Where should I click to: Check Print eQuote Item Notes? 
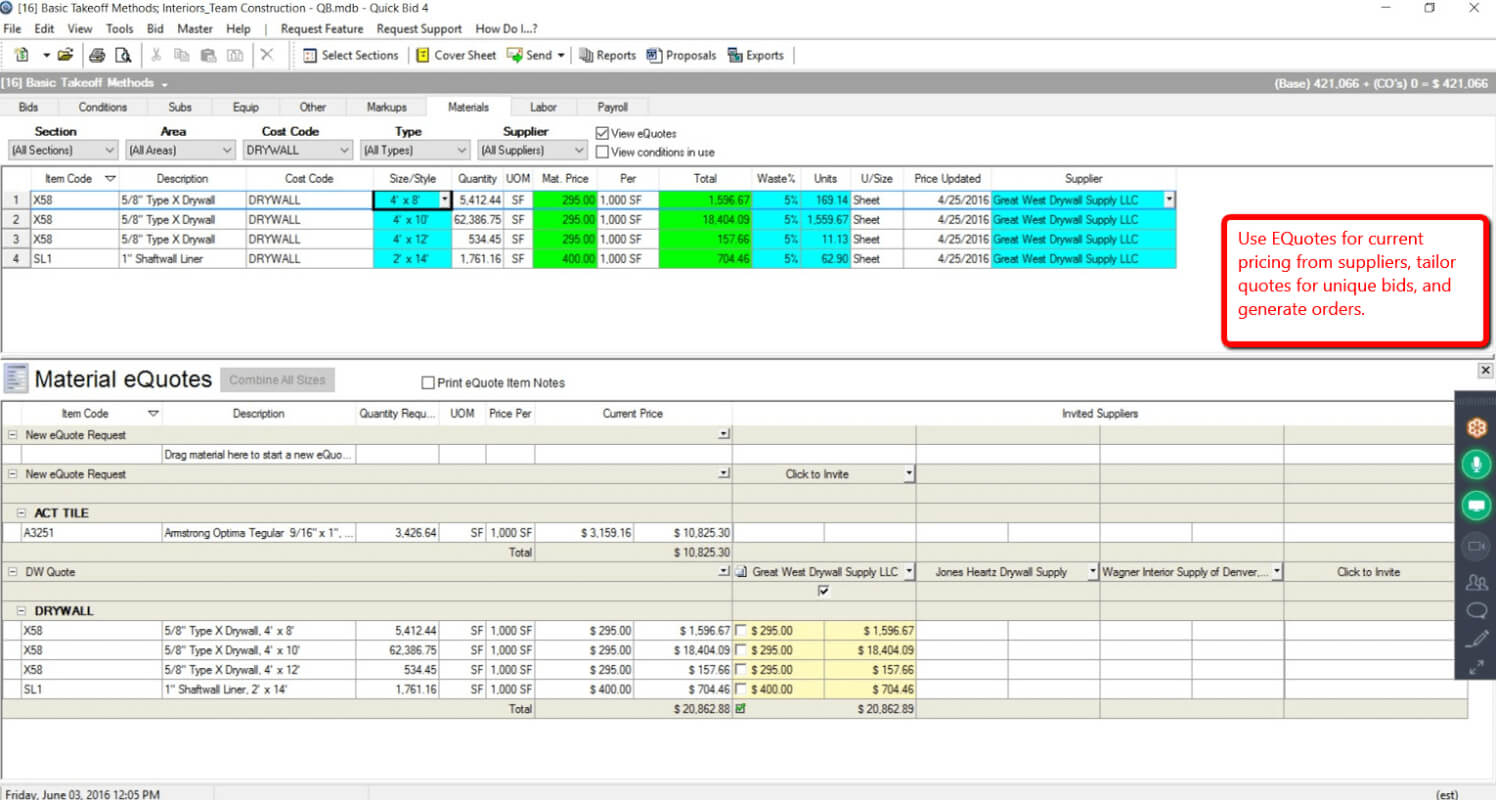(x=428, y=382)
